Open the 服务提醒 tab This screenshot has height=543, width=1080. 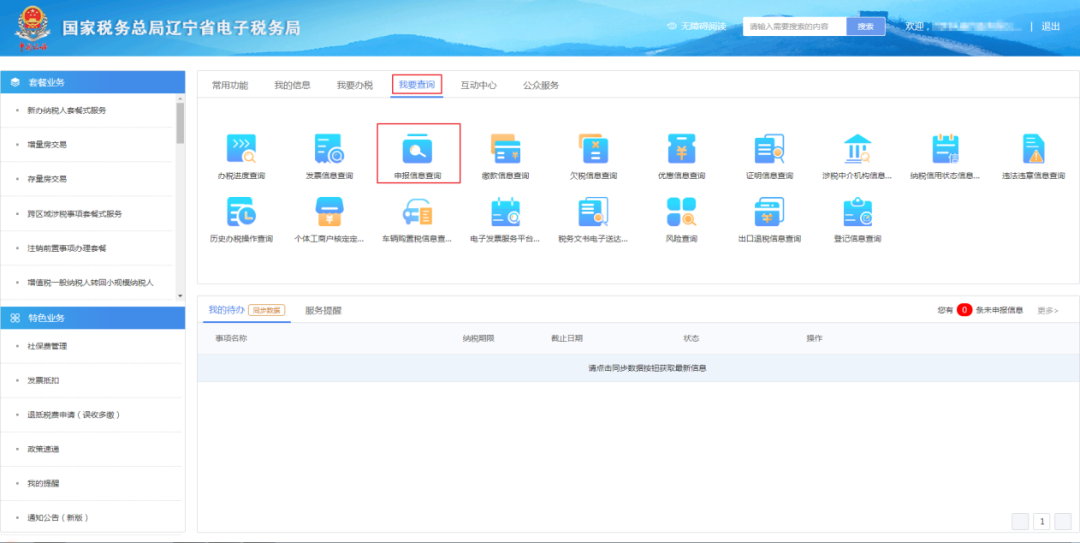click(x=323, y=310)
